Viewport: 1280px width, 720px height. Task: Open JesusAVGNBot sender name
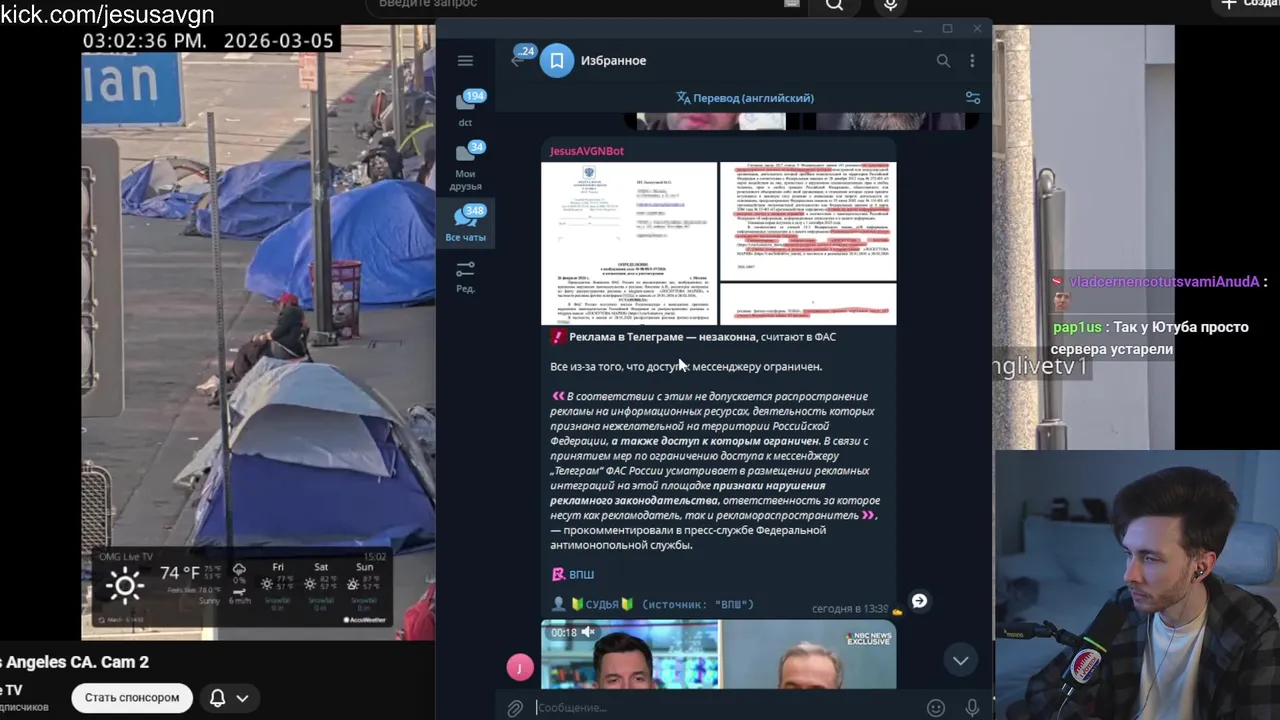pyautogui.click(x=587, y=151)
